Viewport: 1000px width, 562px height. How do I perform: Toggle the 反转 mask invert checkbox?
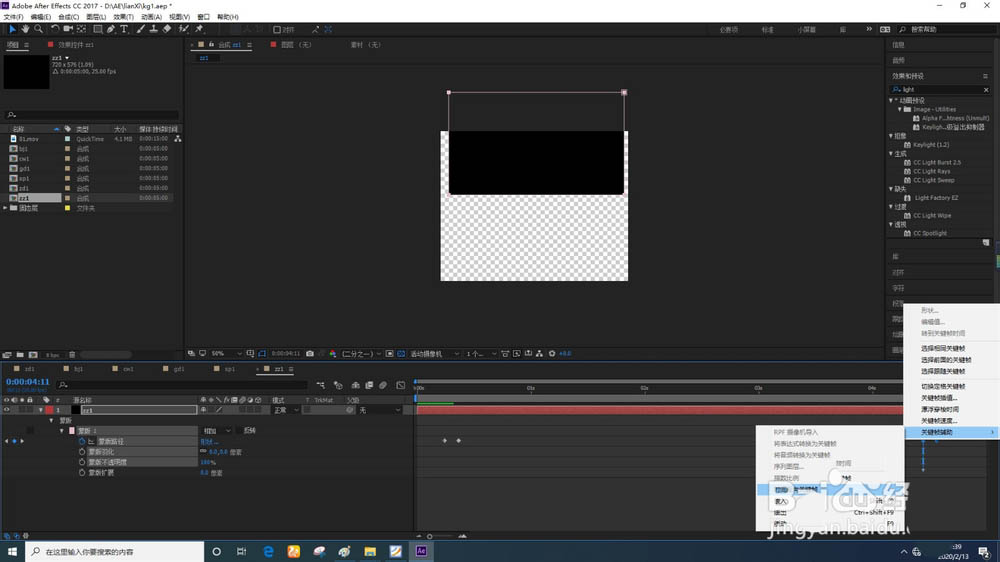(x=238, y=431)
